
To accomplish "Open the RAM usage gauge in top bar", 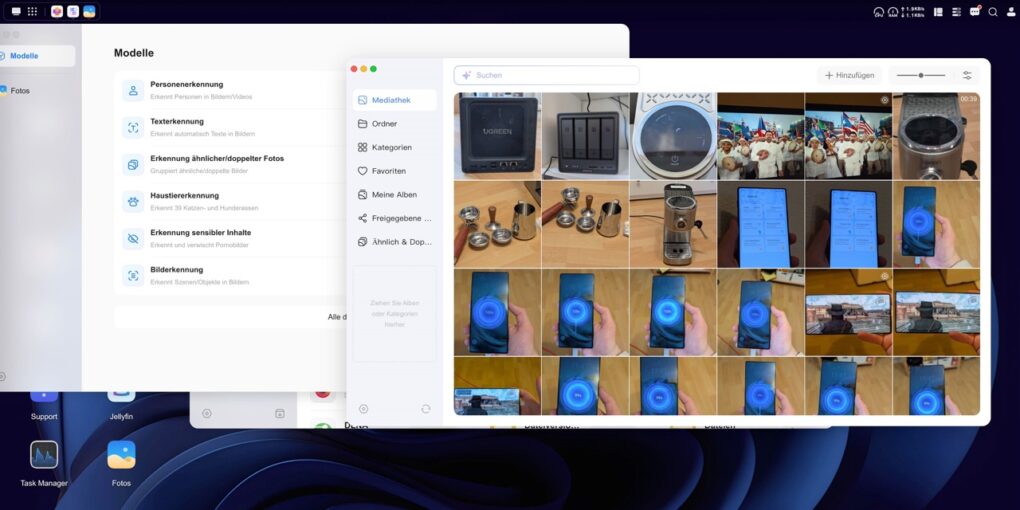I will point(893,12).
